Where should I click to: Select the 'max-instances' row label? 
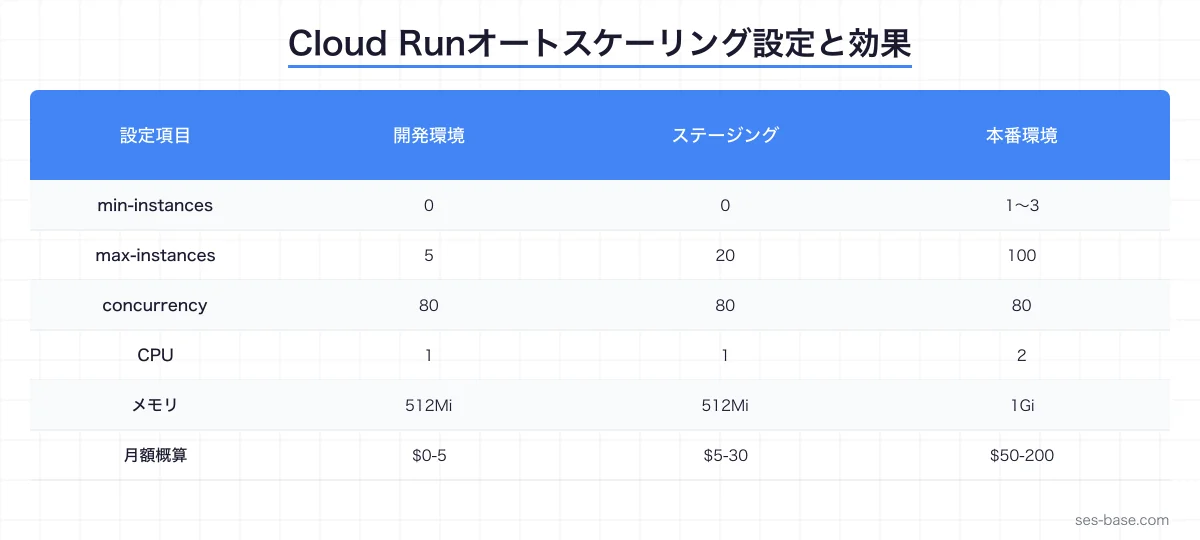[155, 255]
